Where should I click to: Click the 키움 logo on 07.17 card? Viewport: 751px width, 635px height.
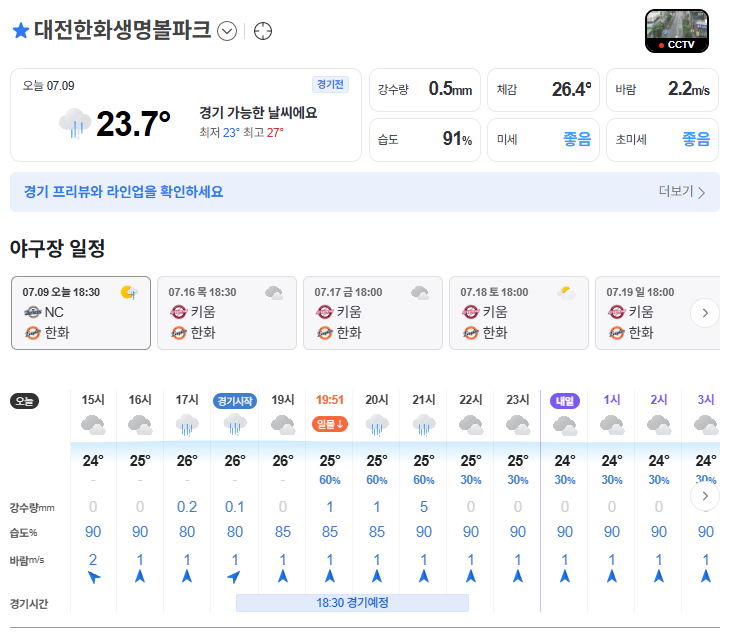point(324,312)
